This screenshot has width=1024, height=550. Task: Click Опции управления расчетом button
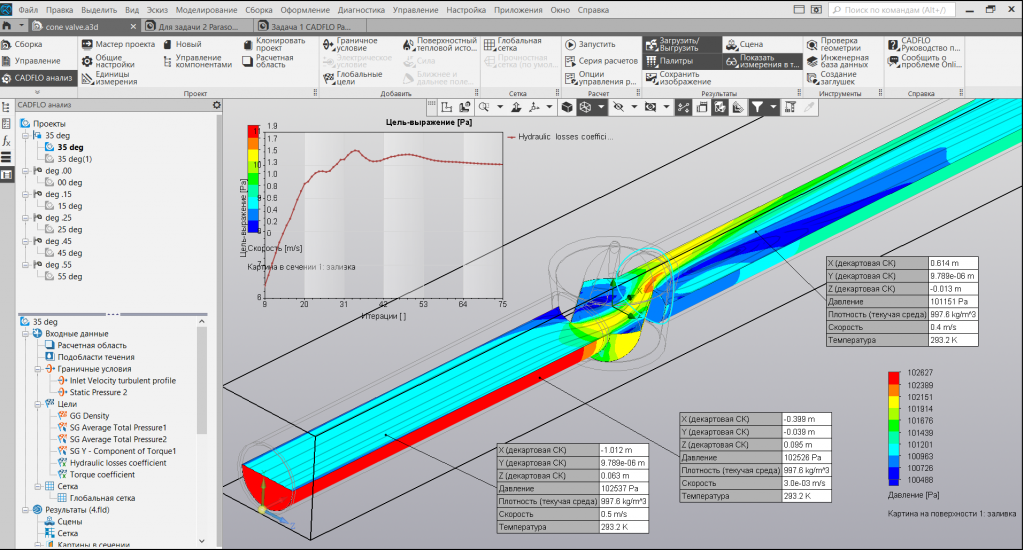click(x=600, y=78)
